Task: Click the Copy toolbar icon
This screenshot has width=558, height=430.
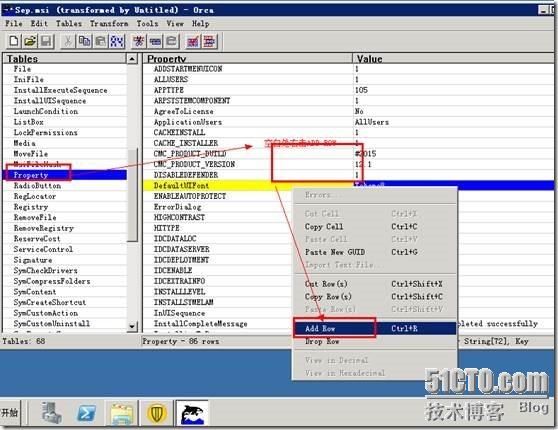Action: coord(84,41)
